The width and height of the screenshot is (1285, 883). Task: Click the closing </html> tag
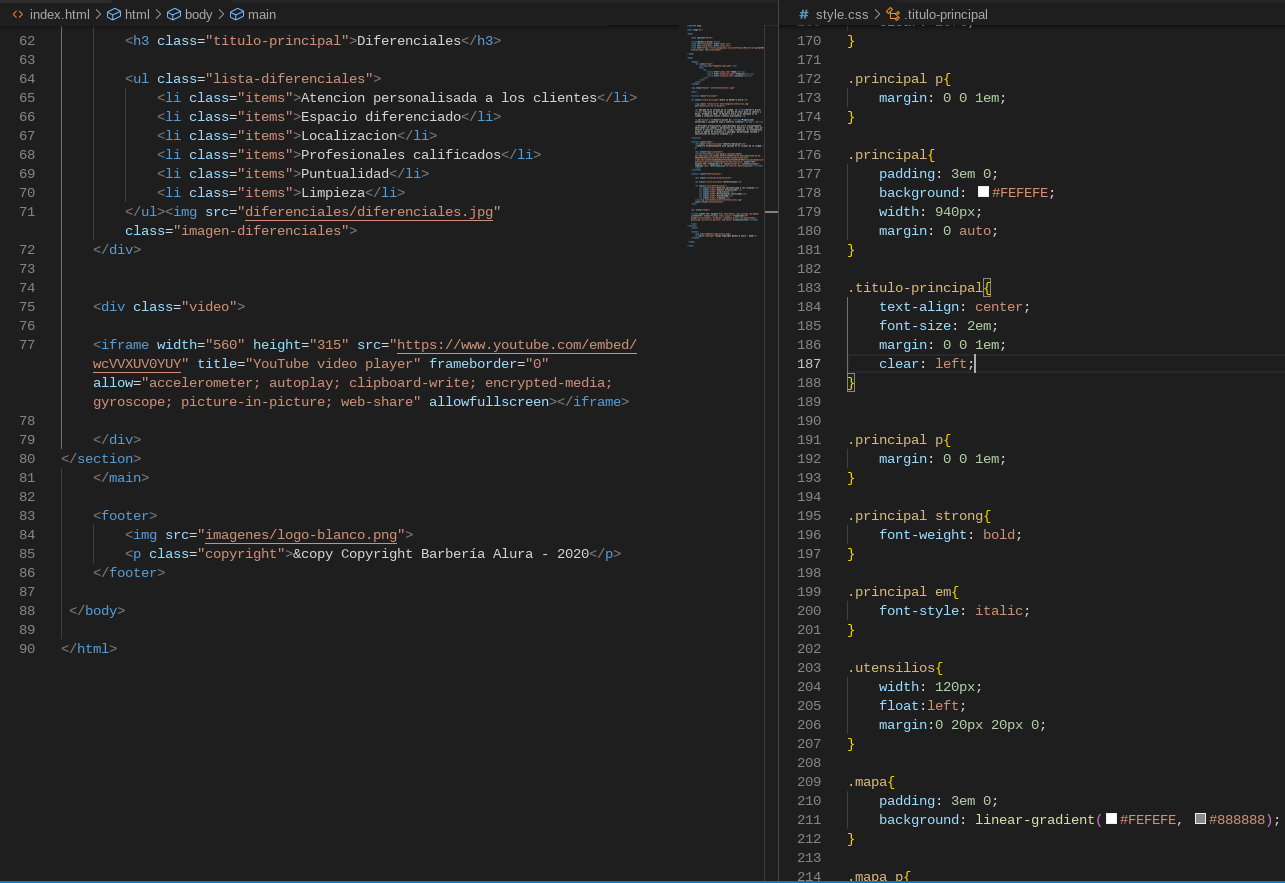click(89, 649)
